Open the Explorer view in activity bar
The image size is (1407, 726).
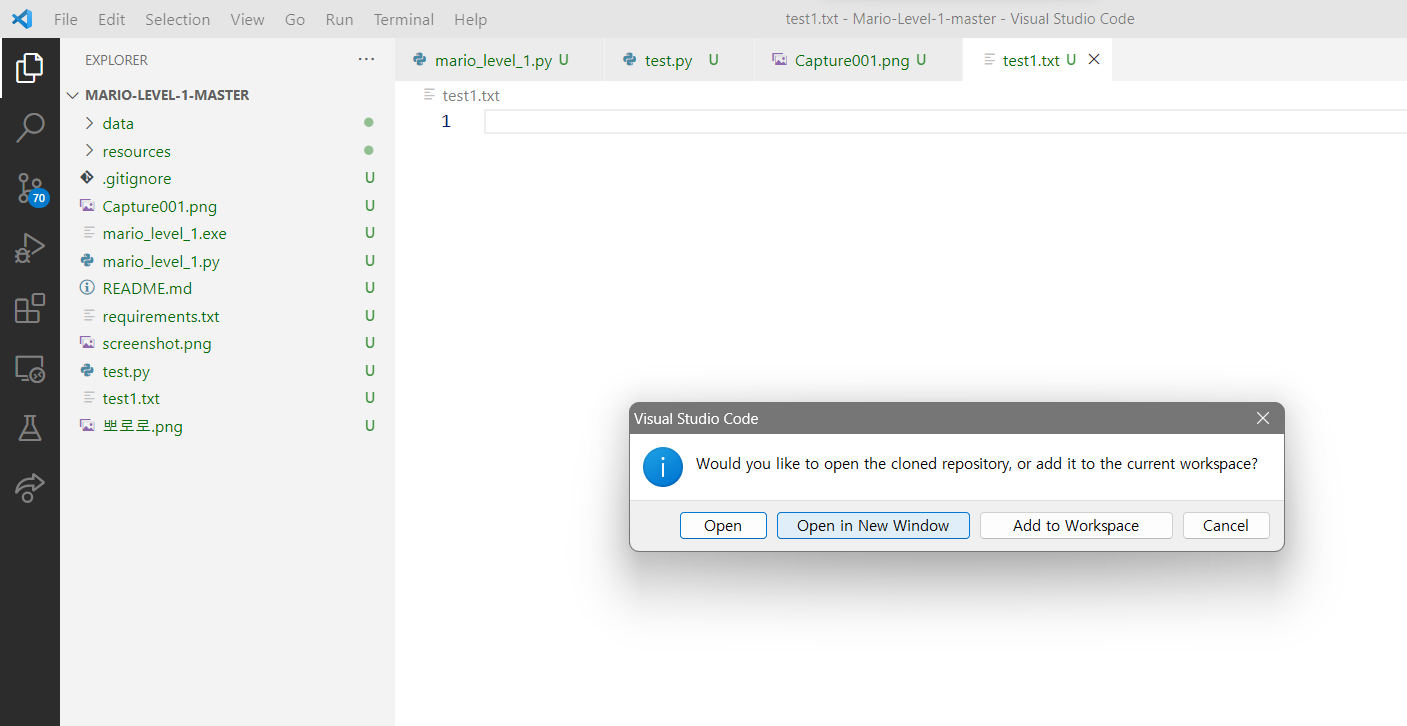(x=30, y=68)
